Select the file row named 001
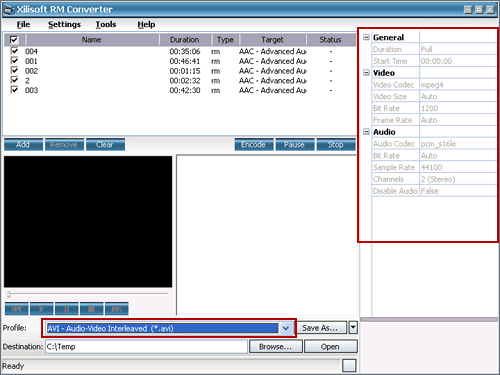 pos(180,61)
